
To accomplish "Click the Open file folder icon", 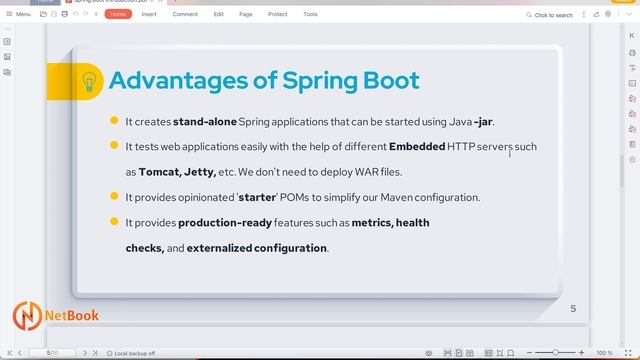I will [43, 14].
